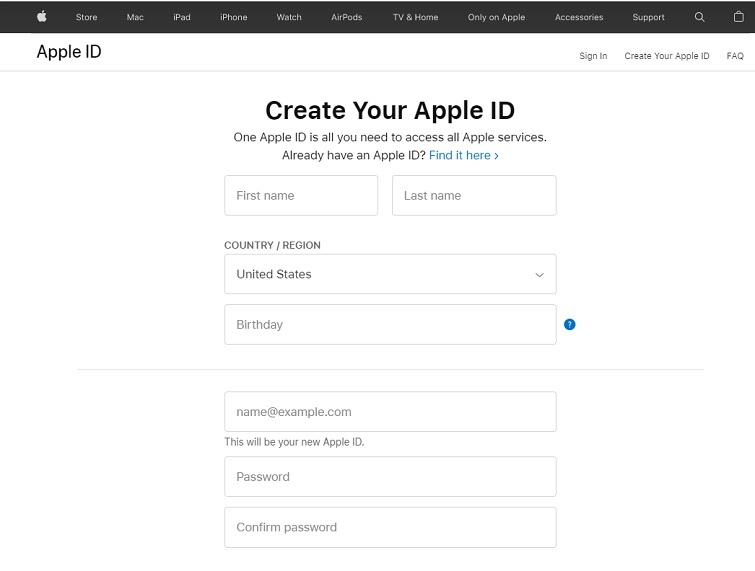Go to TV & Home section
This screenshot has width=755, height=571.
tap(416, 17)
